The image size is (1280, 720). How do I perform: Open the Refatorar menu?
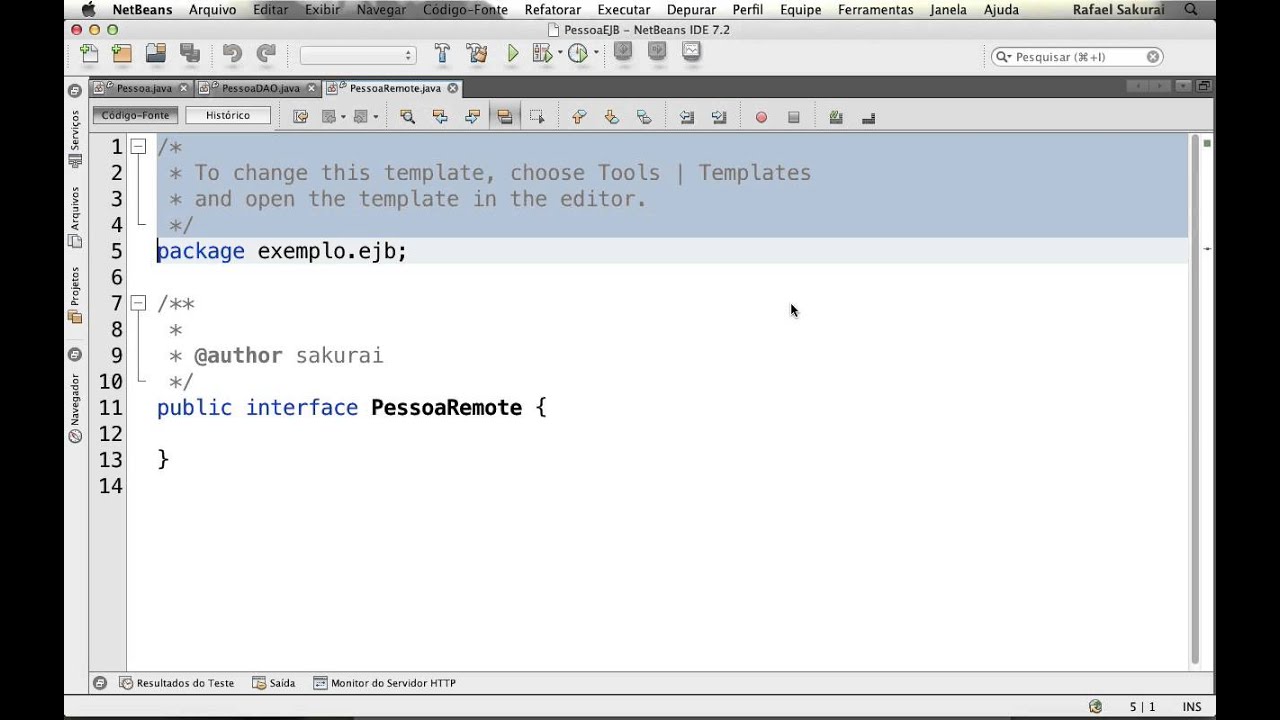click(x=553, y=10)
